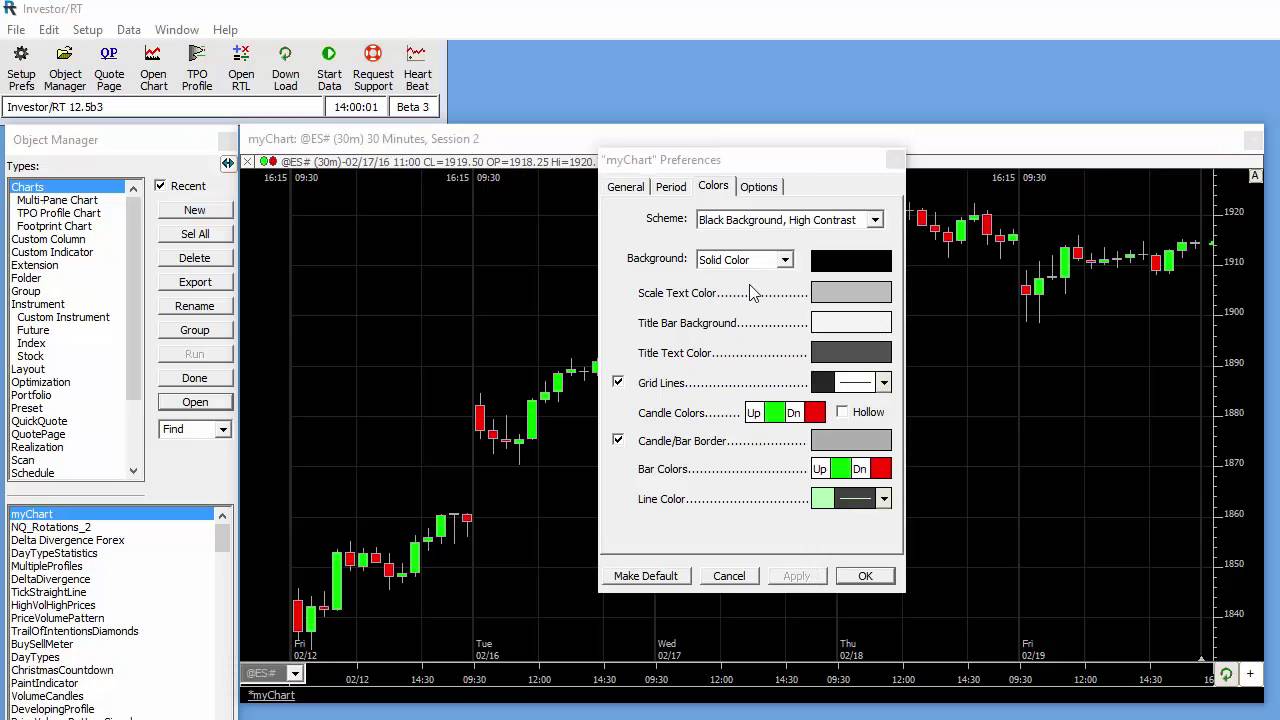Open the Line Color style dropdown
The image size is (1280, 720).
[883, 498]
